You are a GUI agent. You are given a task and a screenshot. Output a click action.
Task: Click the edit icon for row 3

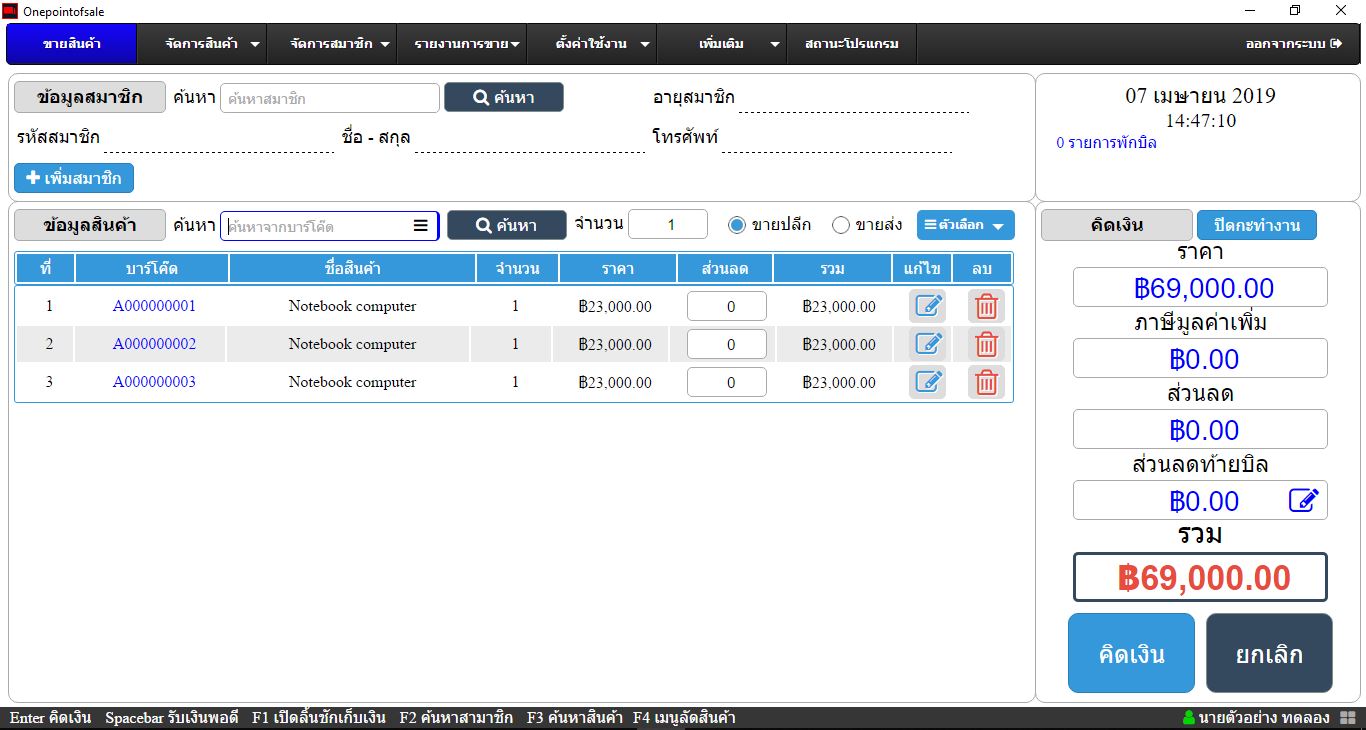tap(927, 382)
